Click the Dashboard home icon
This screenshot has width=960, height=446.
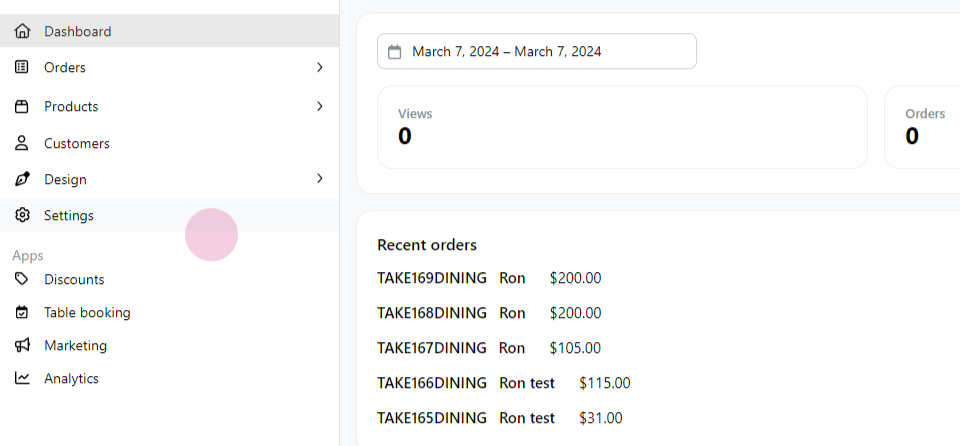coord(22,31)
